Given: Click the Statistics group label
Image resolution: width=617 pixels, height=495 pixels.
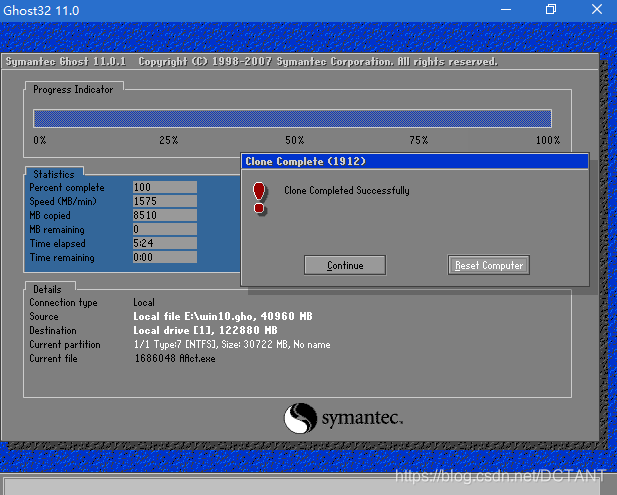Looking at the screenshot, I should click(x=54, y=174).
